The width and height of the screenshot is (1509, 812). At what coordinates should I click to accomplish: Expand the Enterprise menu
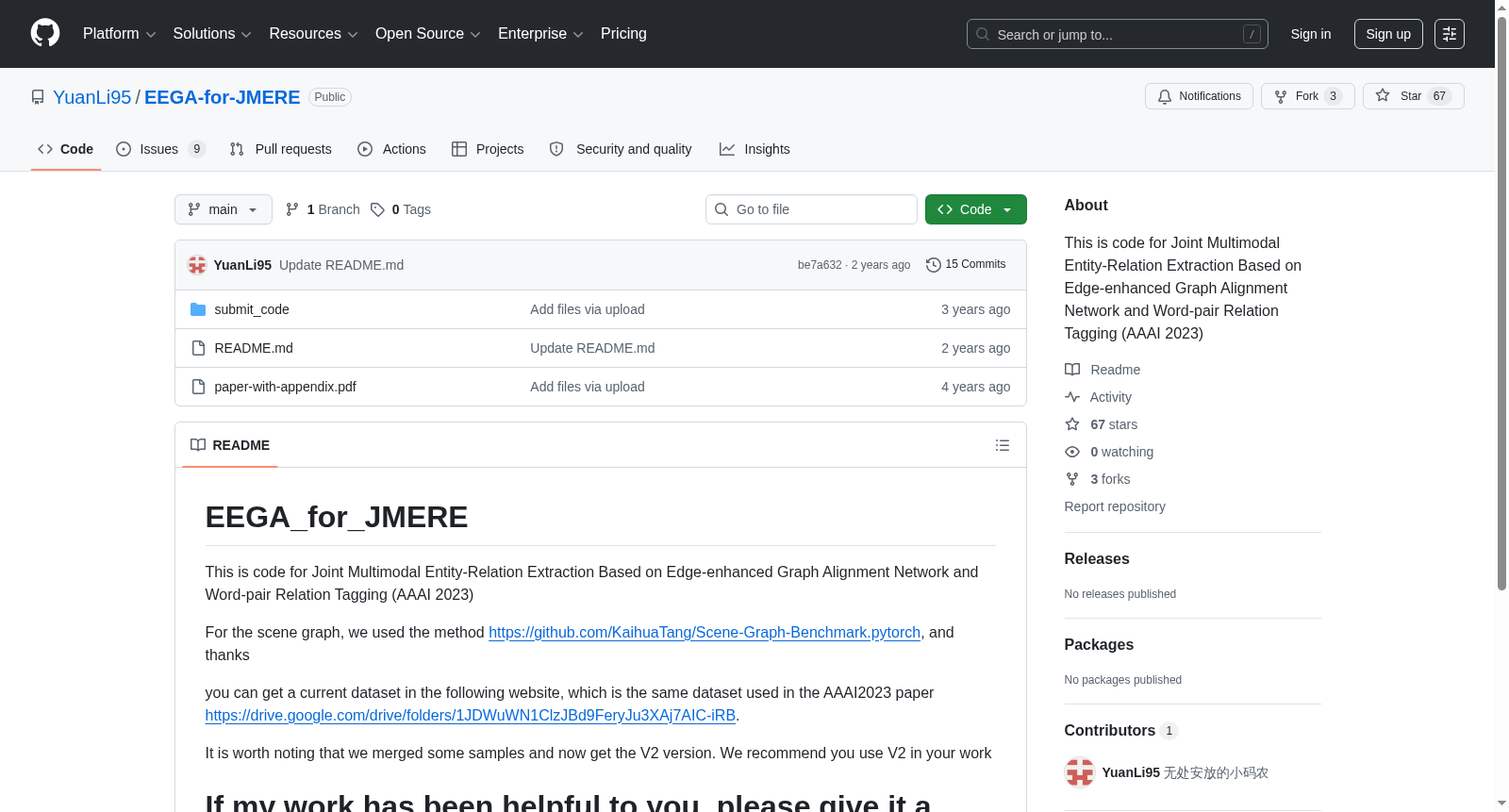(540, 34)
